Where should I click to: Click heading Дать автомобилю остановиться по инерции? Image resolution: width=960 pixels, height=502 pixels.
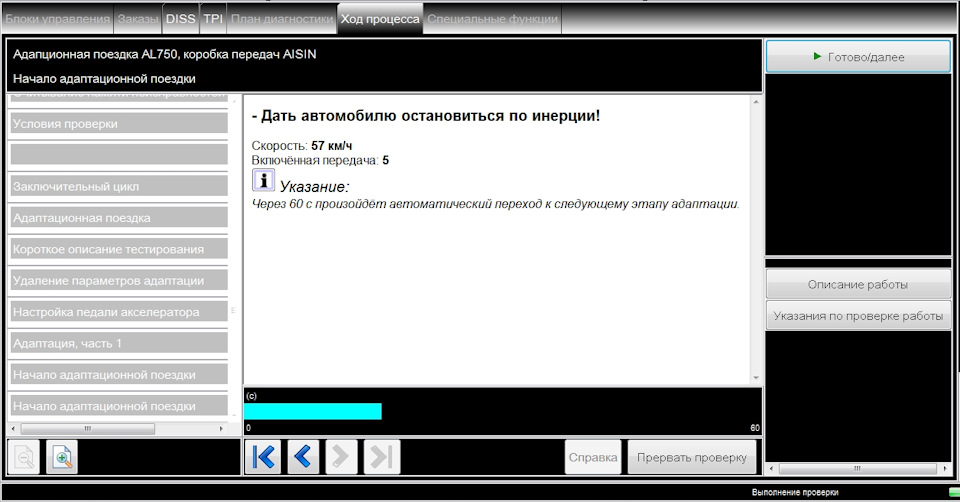(426, 116)
